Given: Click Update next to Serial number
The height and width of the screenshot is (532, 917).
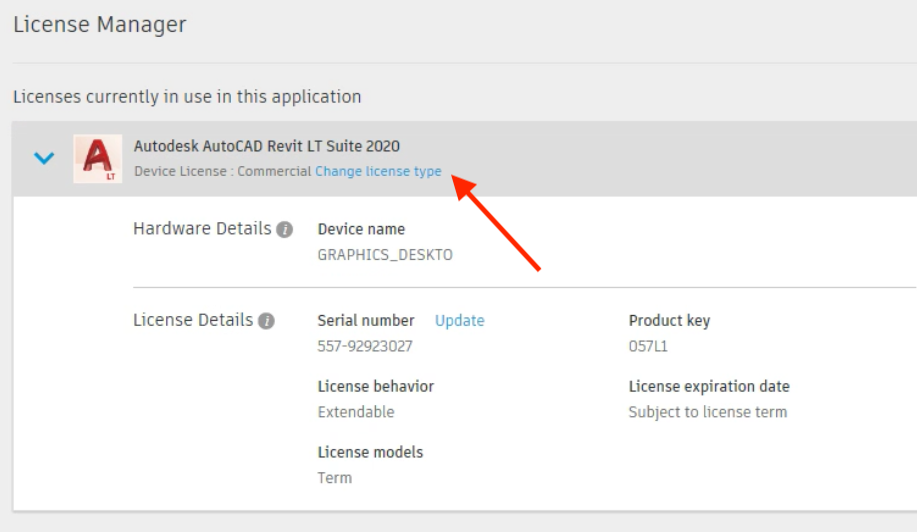Looking at the screenshot, I should click(x=460, y=320).
